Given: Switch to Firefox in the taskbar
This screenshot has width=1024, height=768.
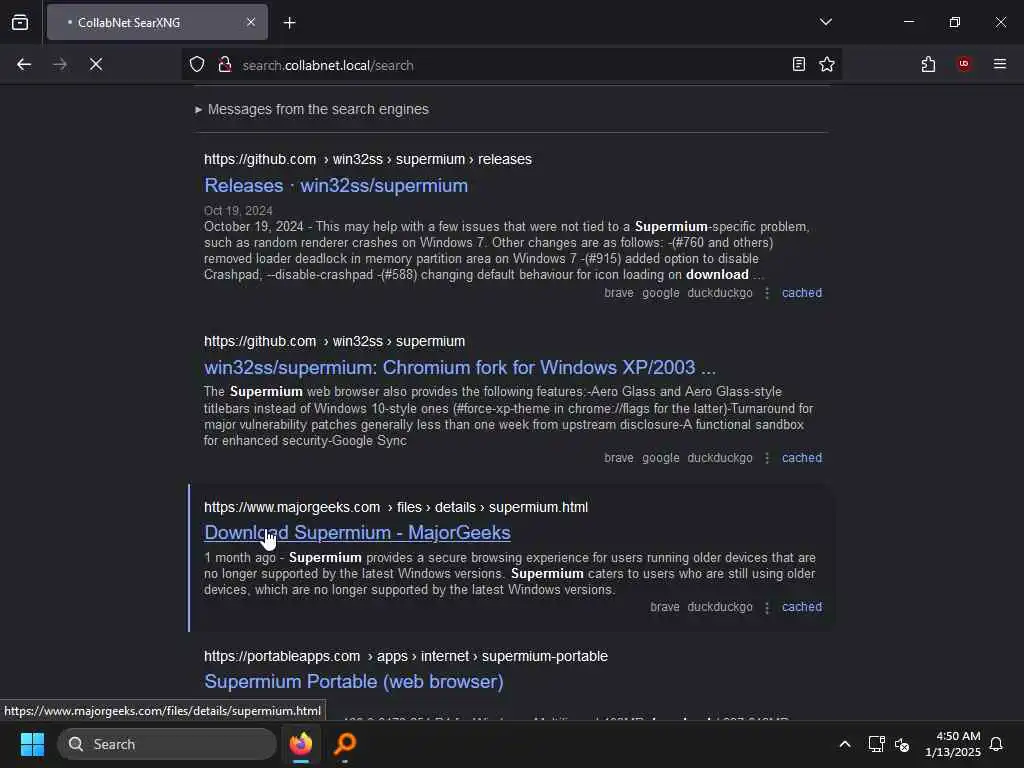Looking at the screenshot, I should (301, 744).
